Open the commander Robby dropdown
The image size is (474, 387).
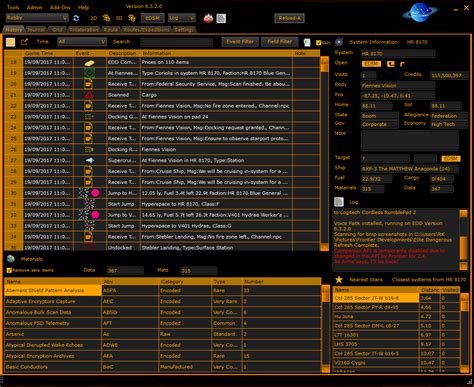pos(37,18)
